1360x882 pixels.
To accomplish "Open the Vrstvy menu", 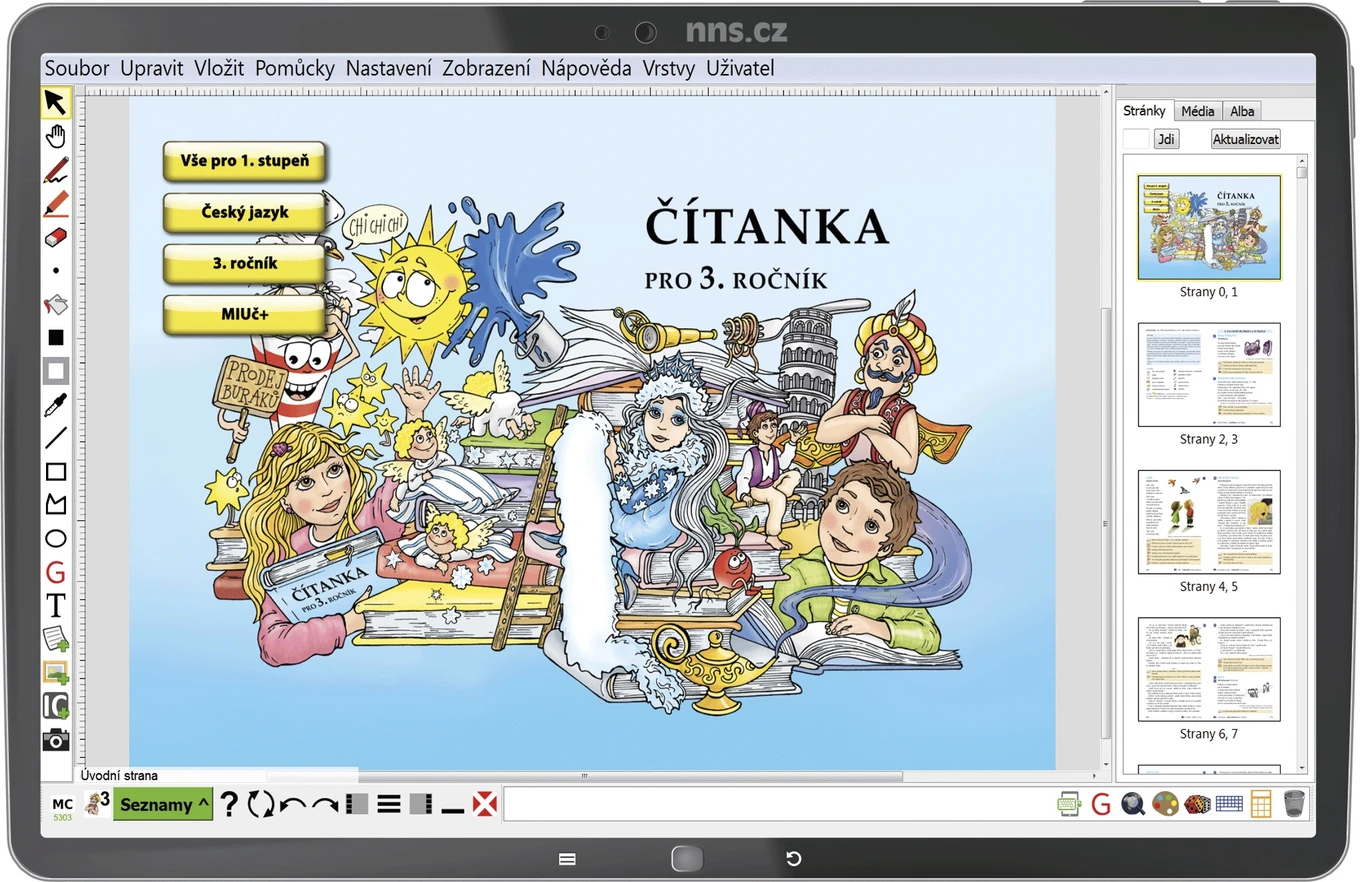I will pos(669,68).
